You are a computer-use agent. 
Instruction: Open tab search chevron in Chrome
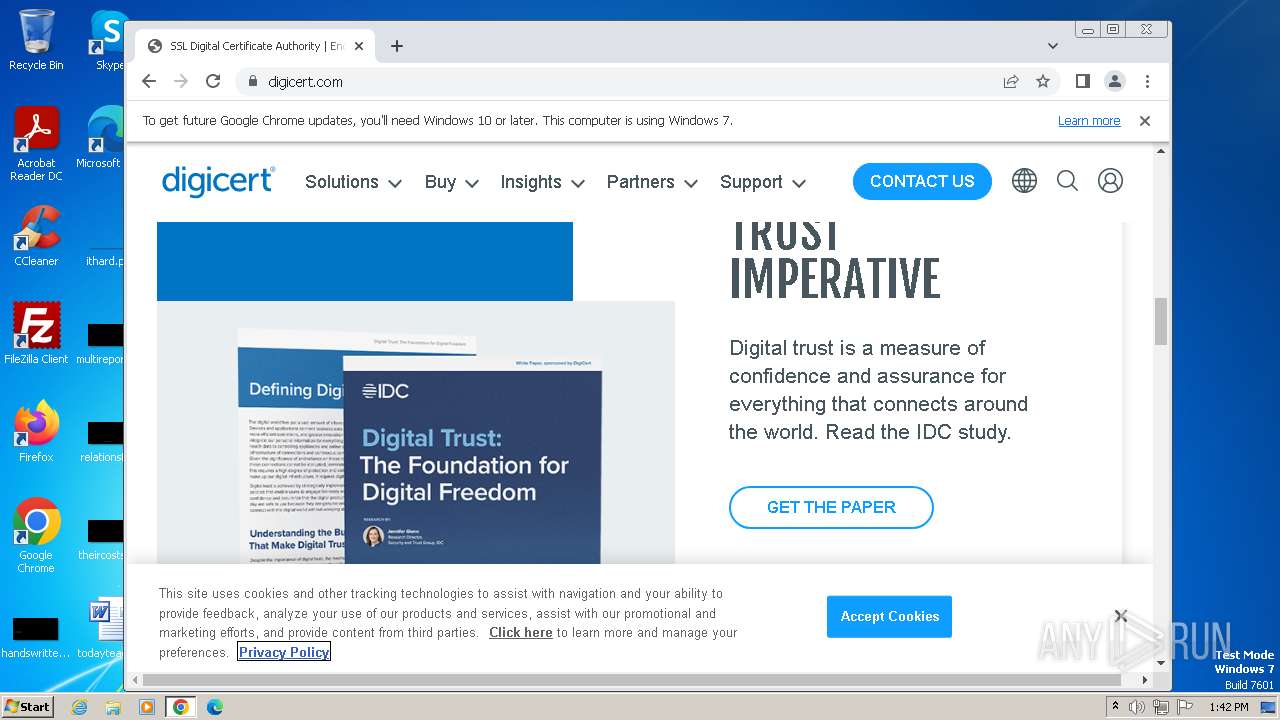coord(1053,46)
